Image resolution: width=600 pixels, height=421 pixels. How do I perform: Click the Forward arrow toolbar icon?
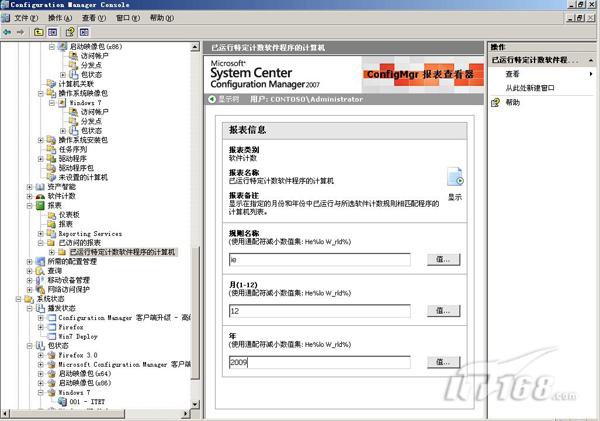coord(20,32)
